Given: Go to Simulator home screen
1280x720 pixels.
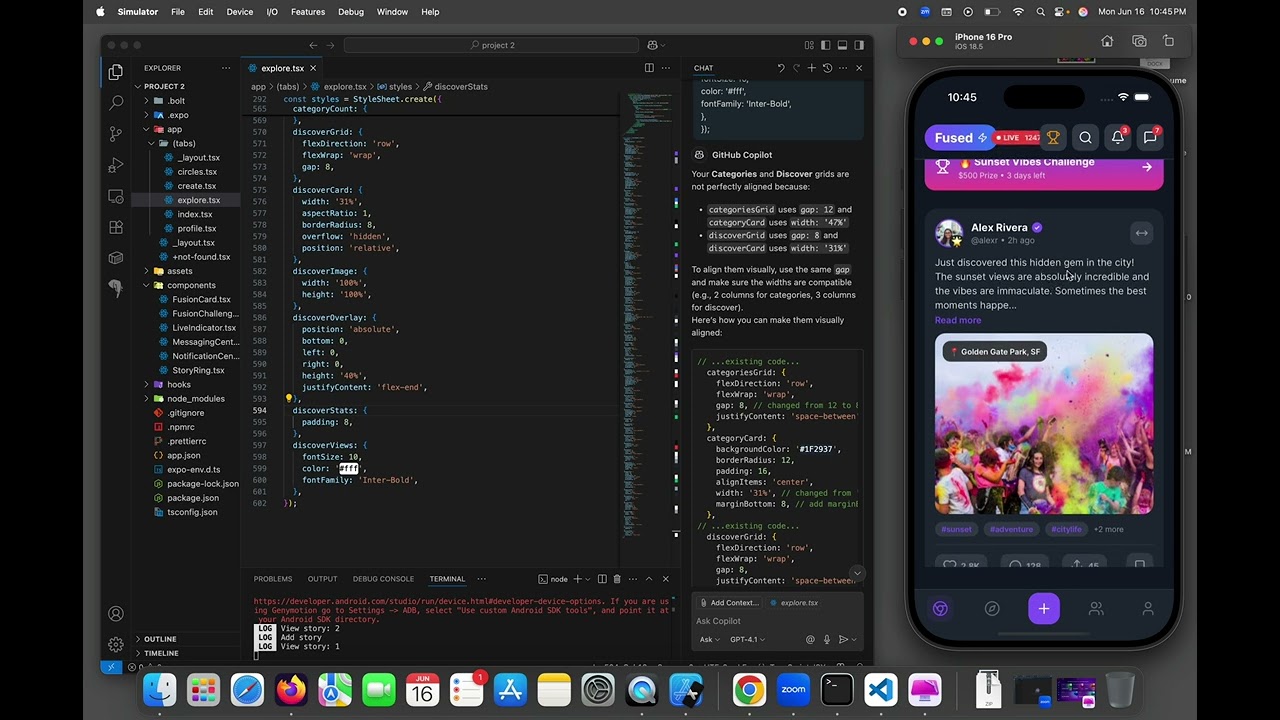Looking at the screenshot, I should tap(1107, 41).
